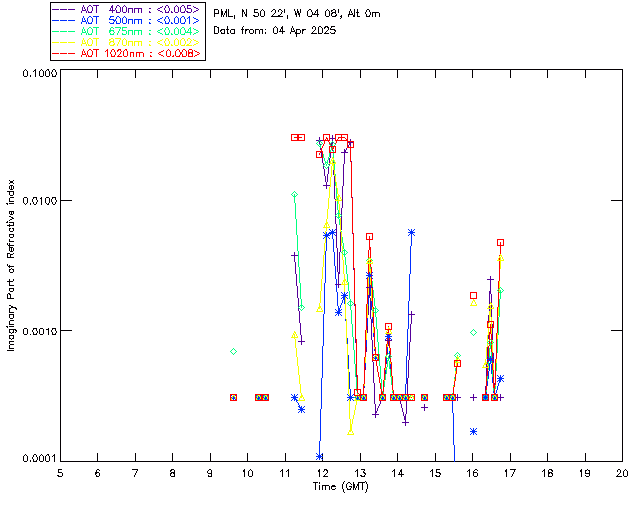Click the 'Data from: 04 Apr 2025' text
This screenshot has width=640, height=512.
coord(275,31)
